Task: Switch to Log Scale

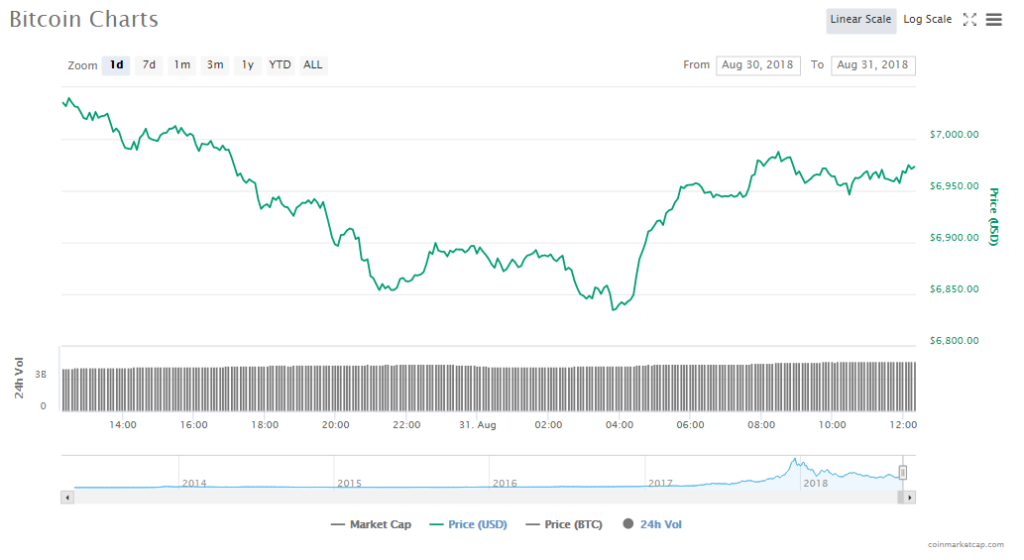Action: [927, 19]
